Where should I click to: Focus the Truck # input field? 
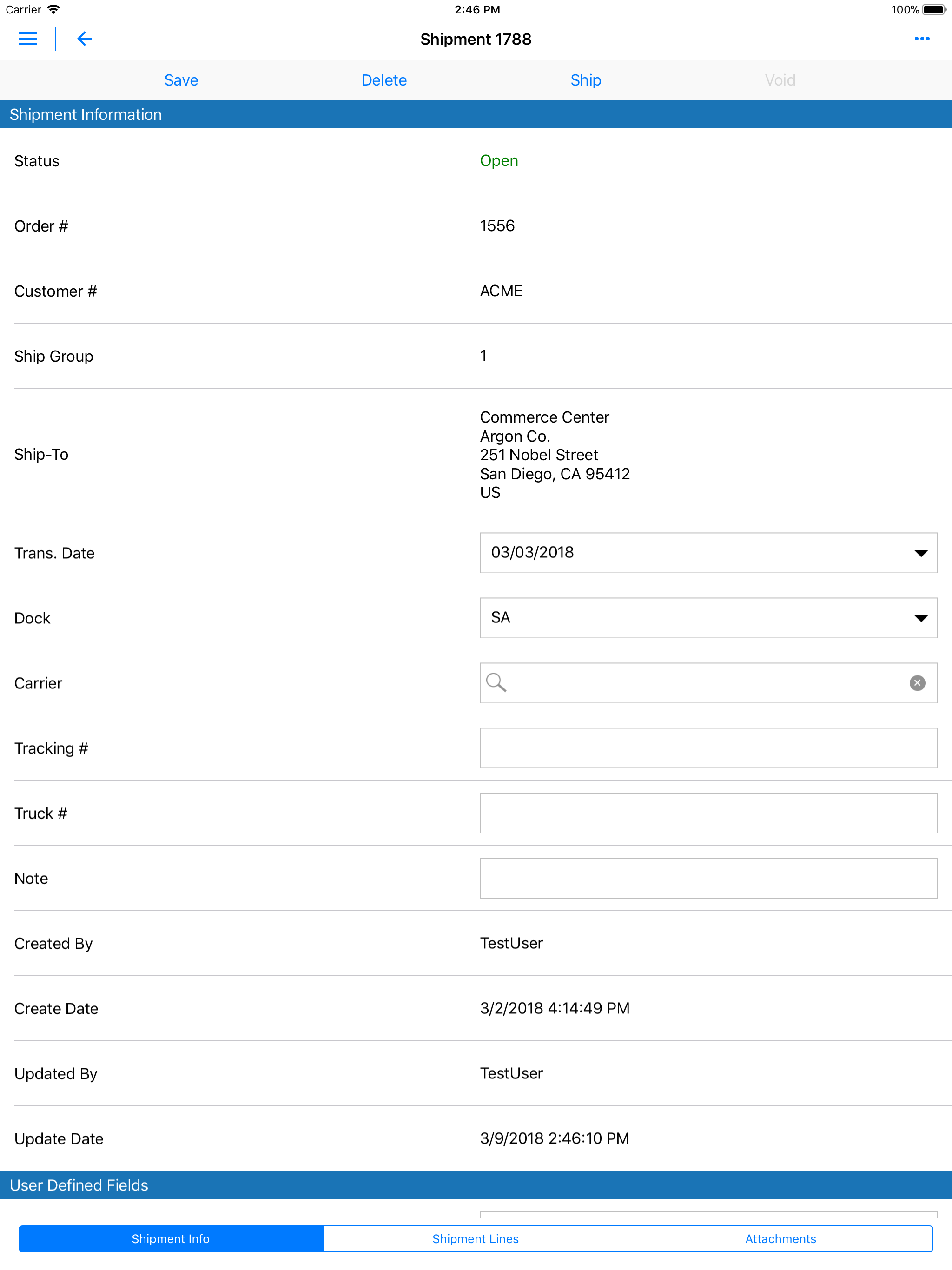tap(708, 813)
